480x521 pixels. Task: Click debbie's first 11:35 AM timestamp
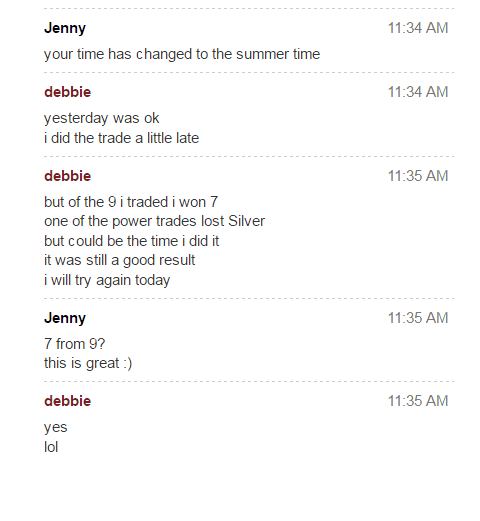point(418,176)
